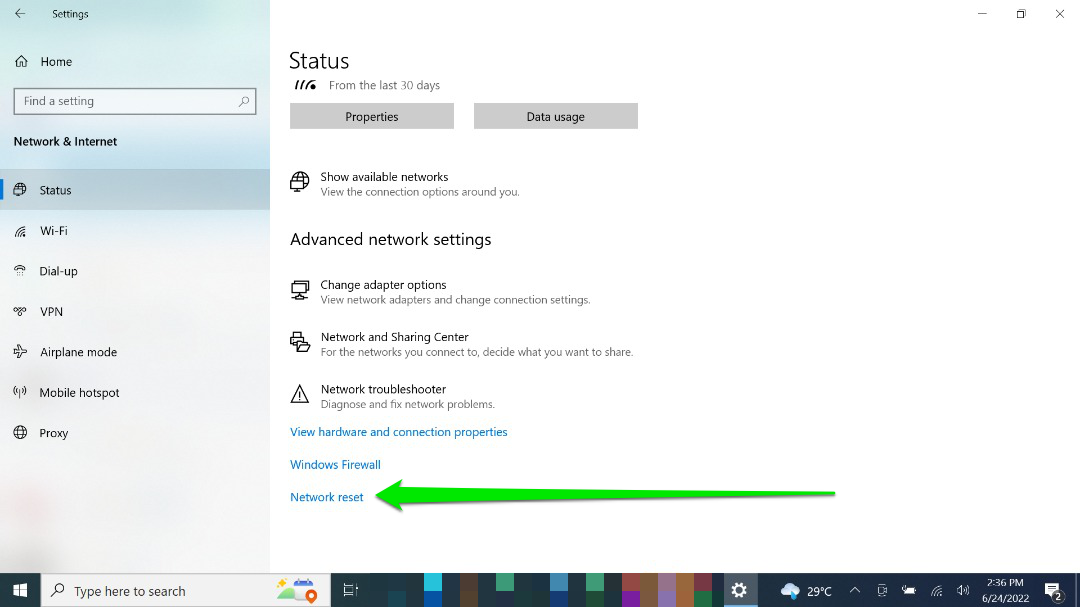This screenshot has height=607, width=1080.
Task: Click the battery icon in the tray
Action: click(x=909, y=590)
